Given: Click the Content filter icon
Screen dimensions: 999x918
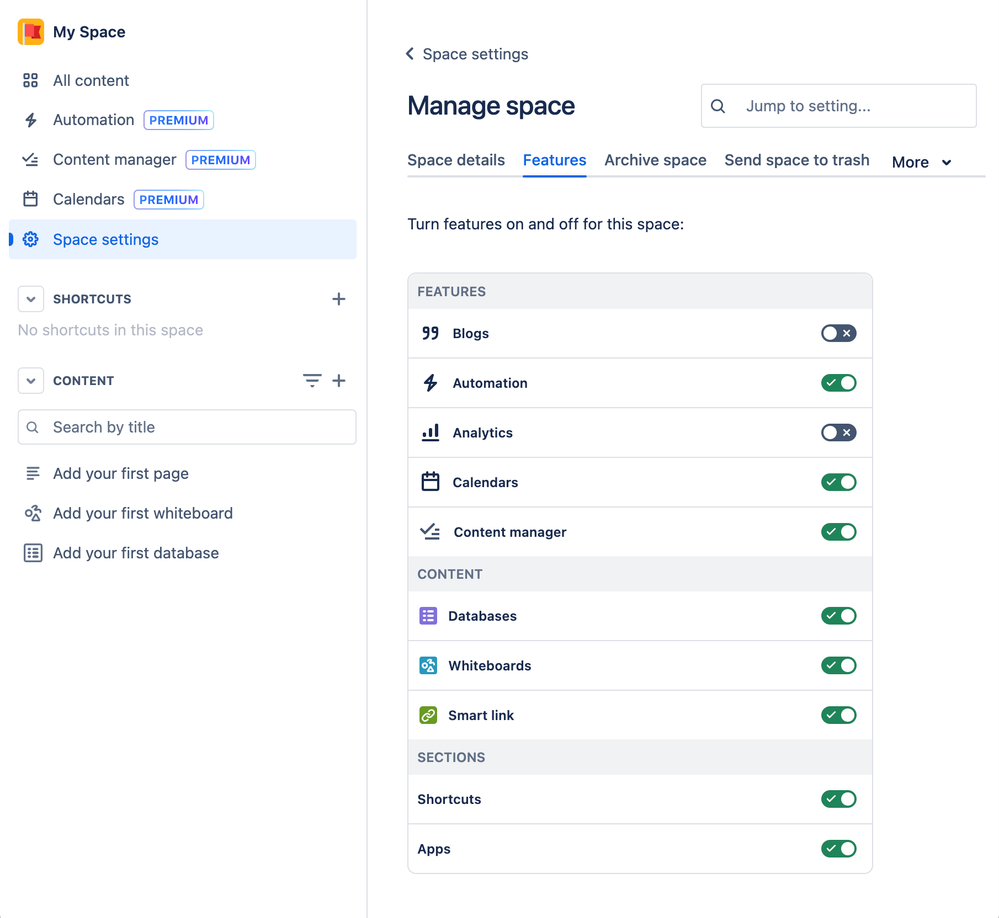Looking at the screenshot, I should [312, 380].
